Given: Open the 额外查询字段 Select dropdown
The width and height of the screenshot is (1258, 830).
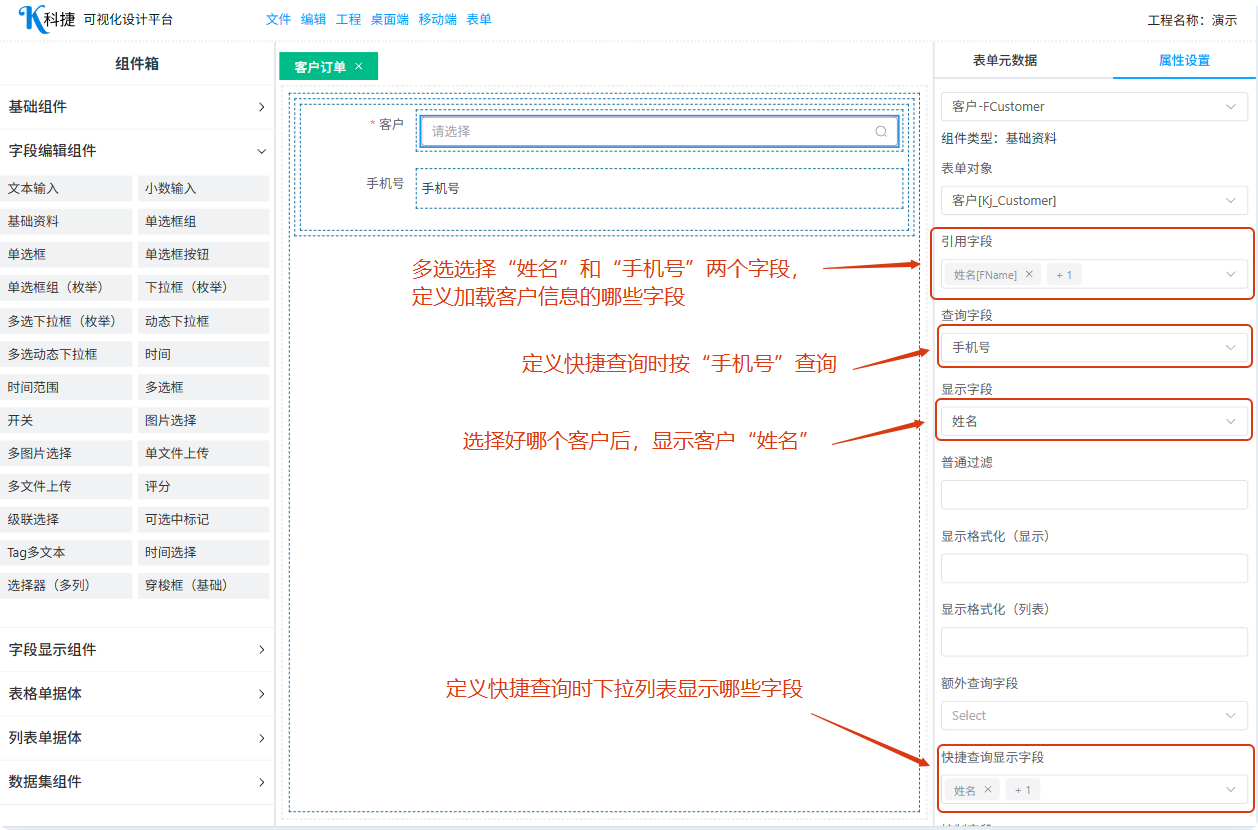Looking at the screenshot, I should coord(1094,716).
